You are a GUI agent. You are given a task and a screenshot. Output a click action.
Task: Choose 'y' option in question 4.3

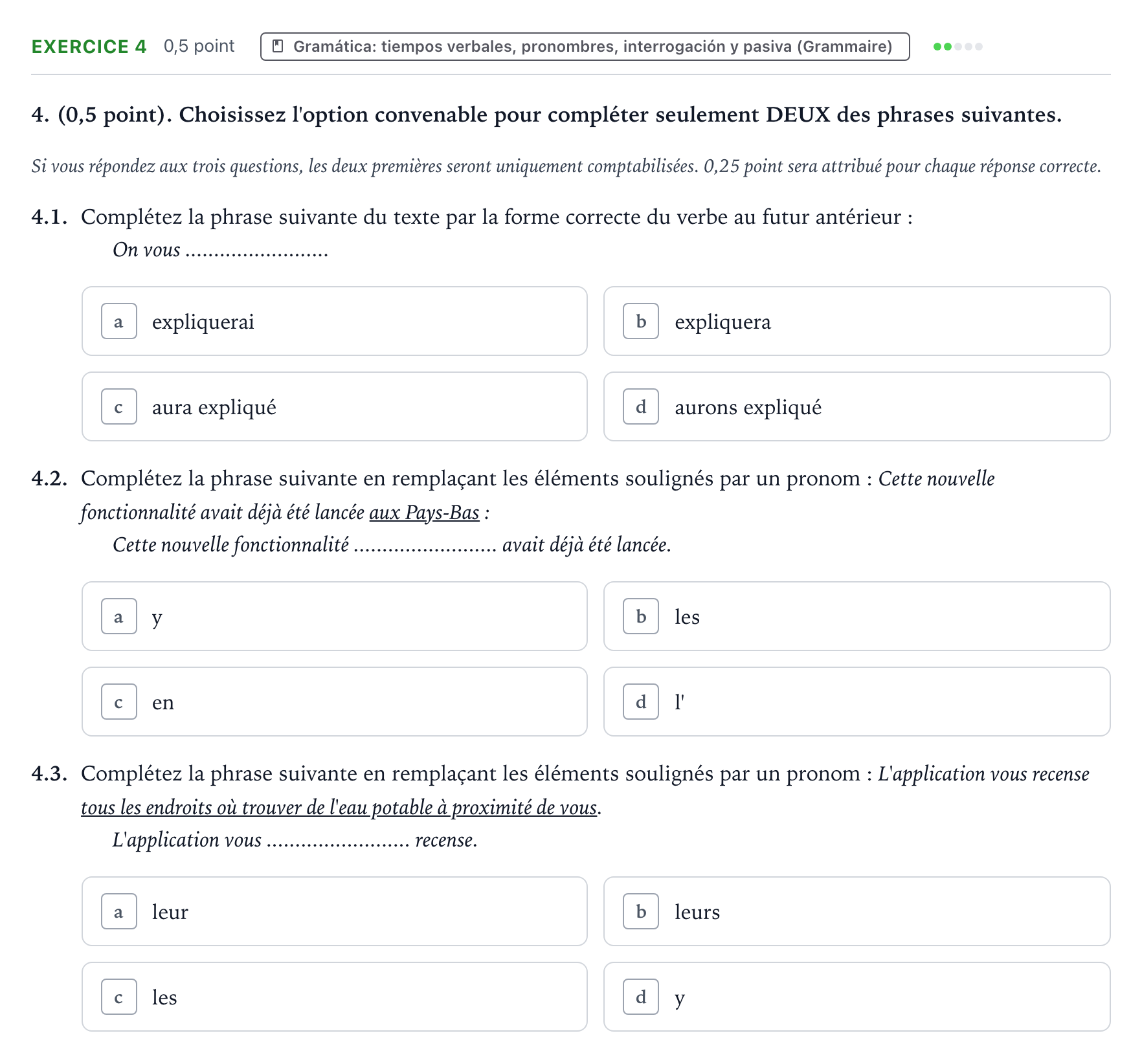point(856,997)
